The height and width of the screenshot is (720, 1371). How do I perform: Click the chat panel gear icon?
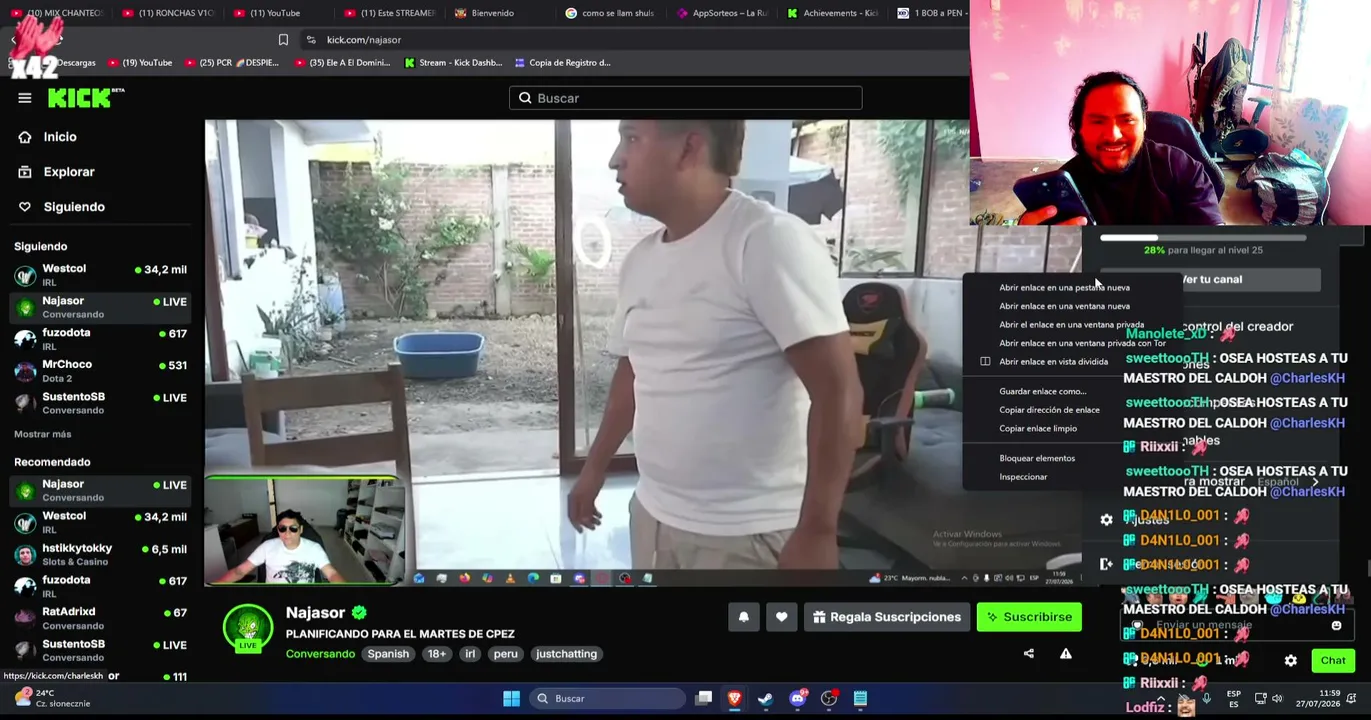coord(1106,520)
